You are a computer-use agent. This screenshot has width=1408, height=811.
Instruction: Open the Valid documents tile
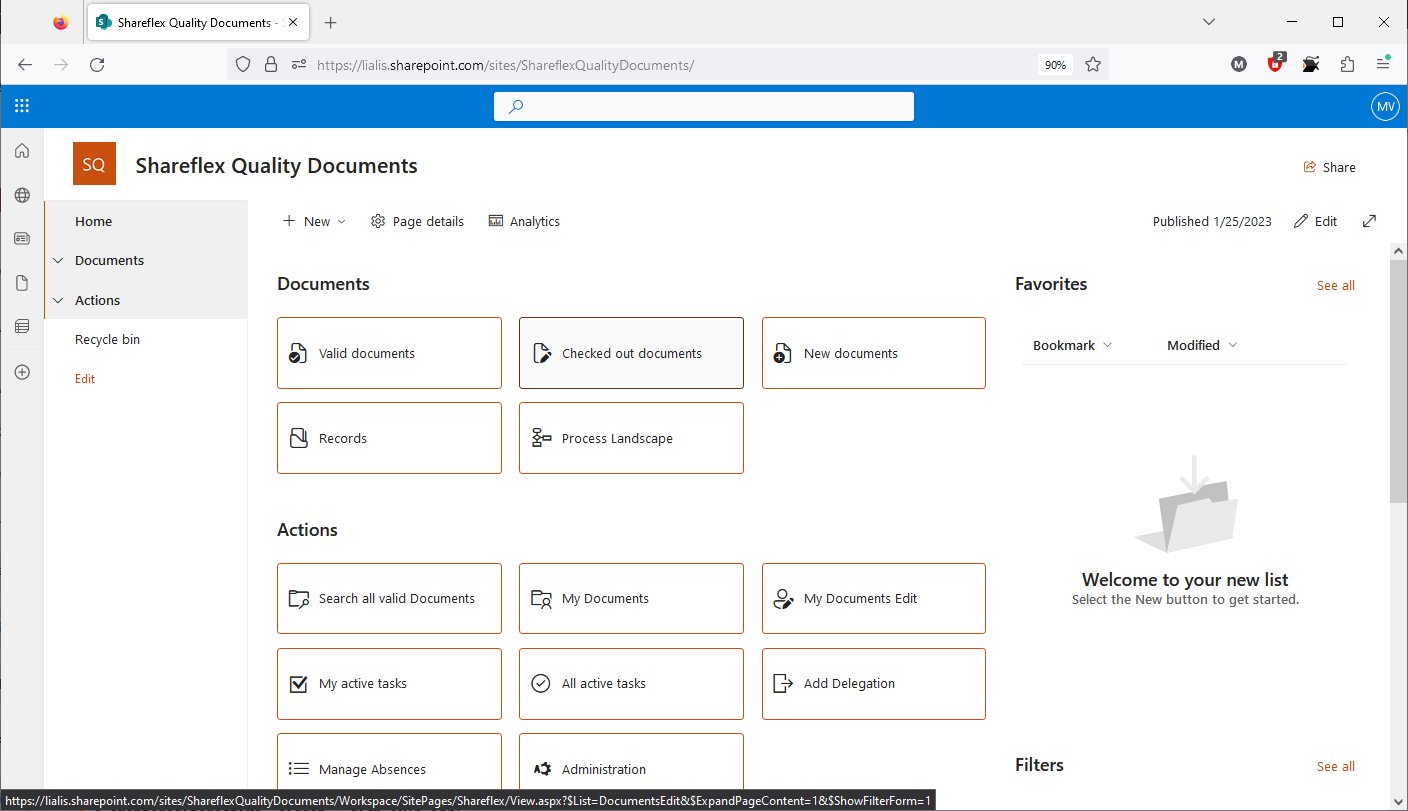click(x=389, y=353)
